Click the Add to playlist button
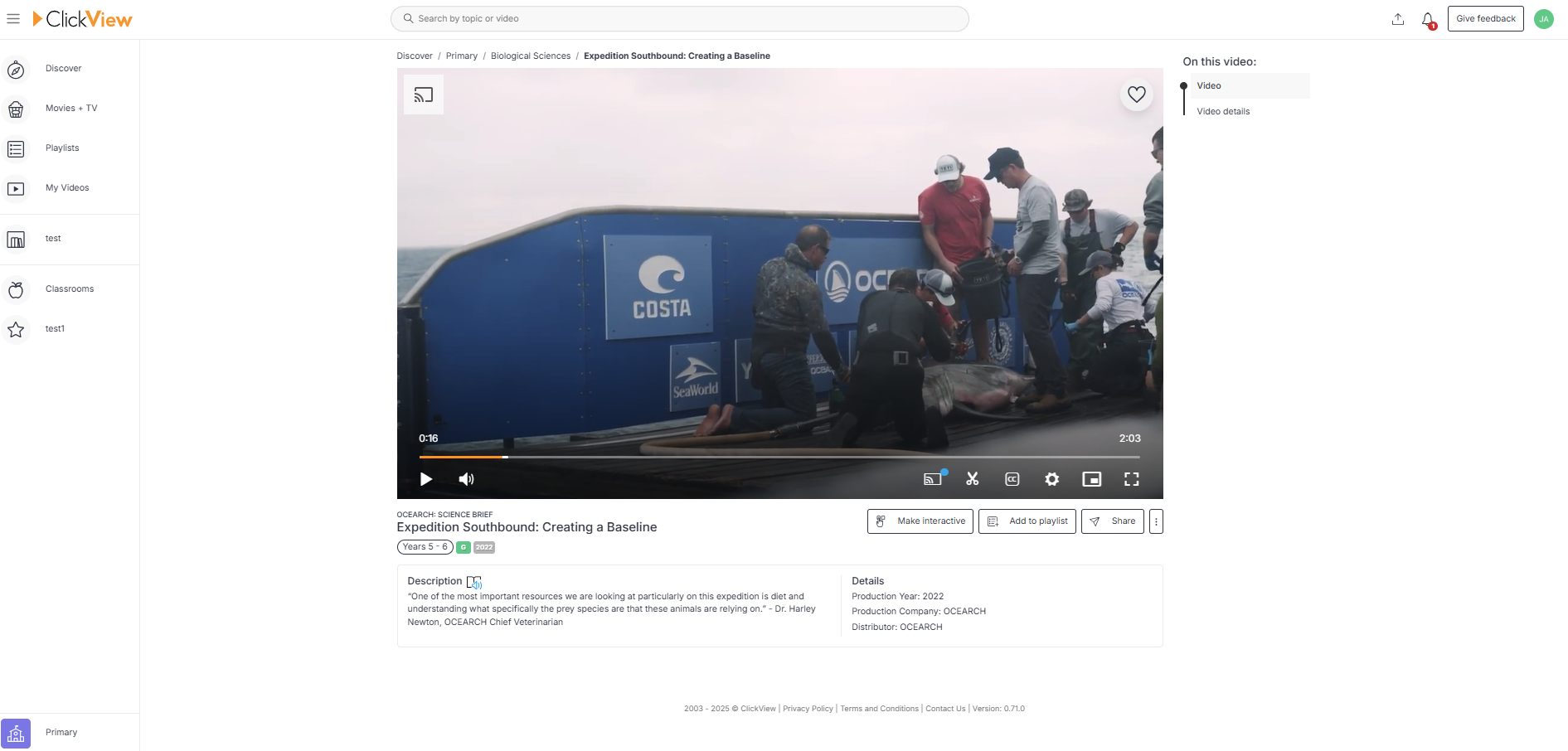 pyautogui.click(x=1027, y=521)
